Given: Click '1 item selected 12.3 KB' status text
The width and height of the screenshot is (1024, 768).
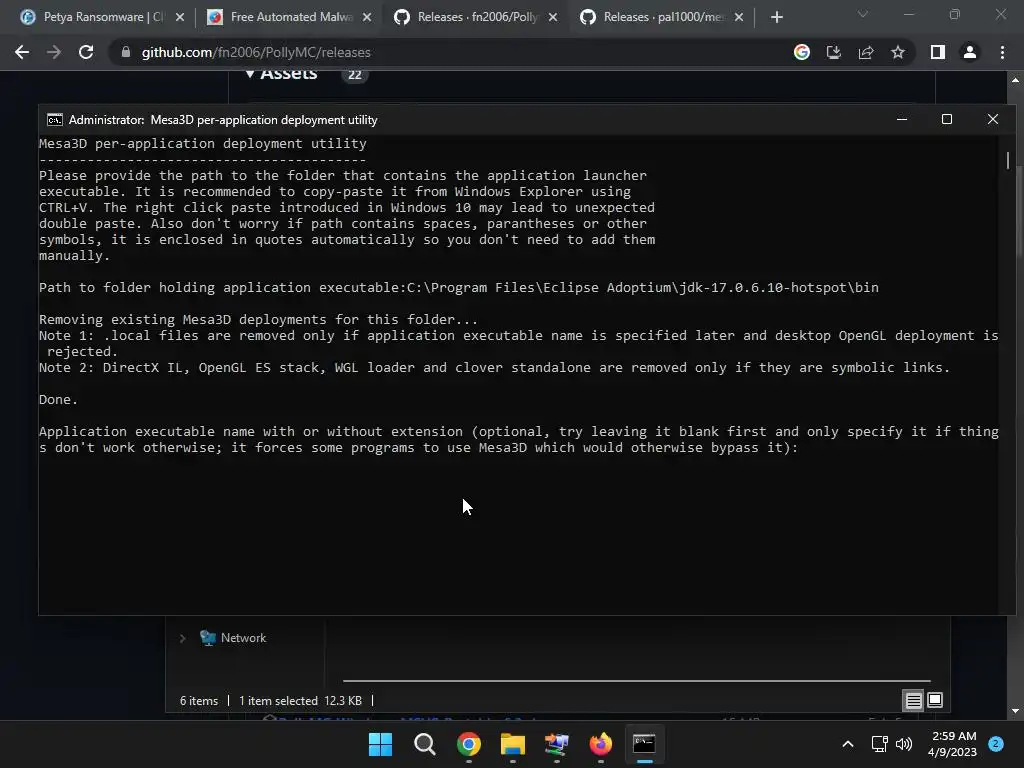Looking at the screenshot, I should click(300, 701).
